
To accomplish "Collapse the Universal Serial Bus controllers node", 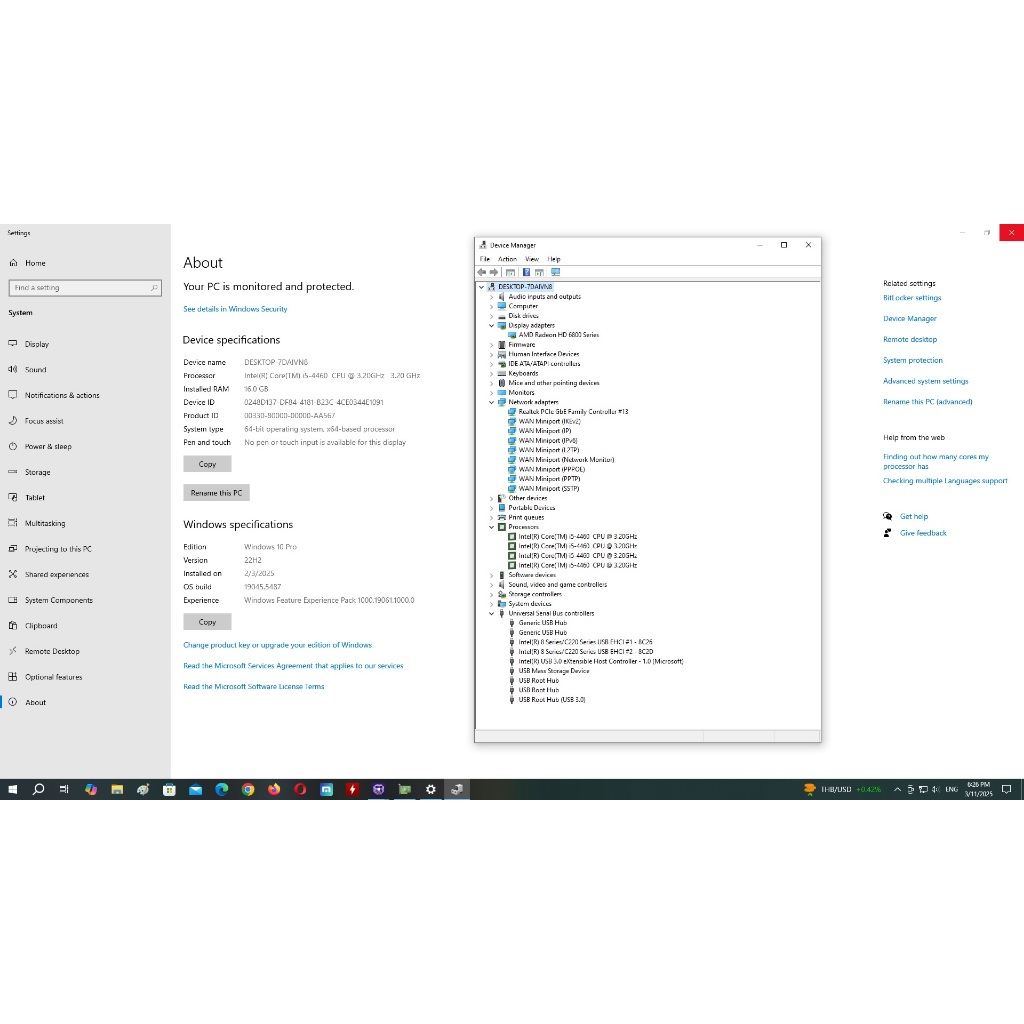I will coord(491,614).
